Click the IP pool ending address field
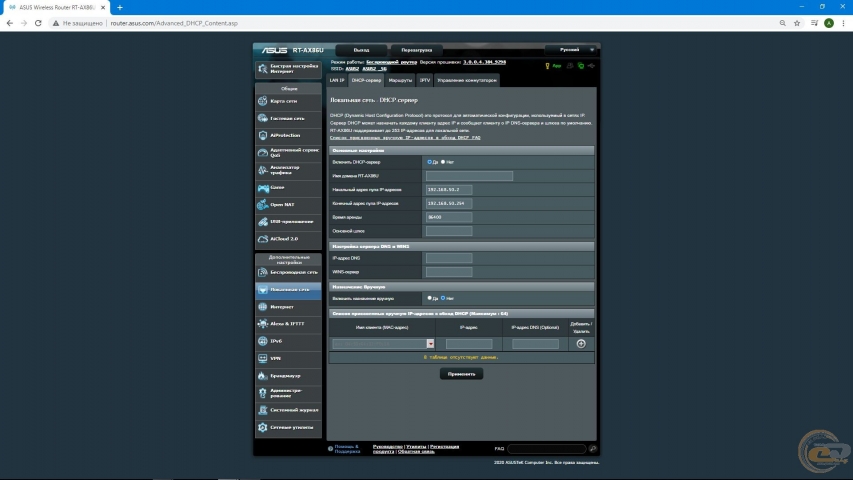The image size is (853, 480). (x=449, y=203)
